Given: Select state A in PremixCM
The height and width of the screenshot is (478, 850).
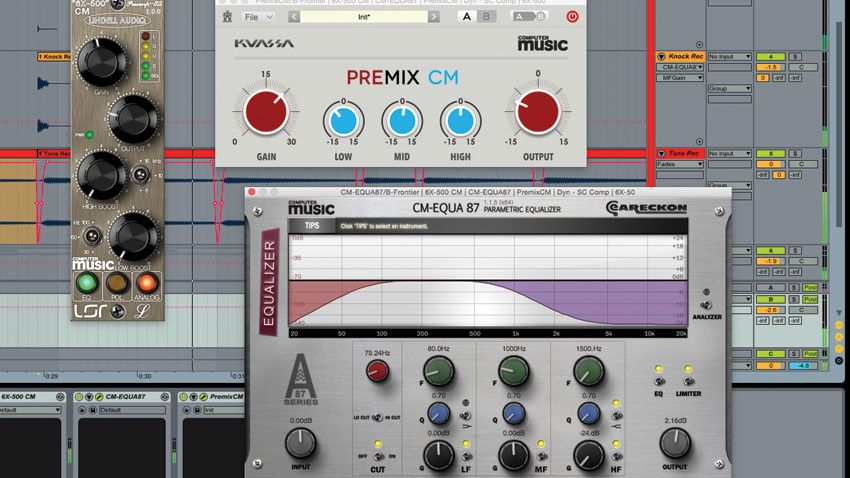Looking at the screenshot, I should pos(467,17).
